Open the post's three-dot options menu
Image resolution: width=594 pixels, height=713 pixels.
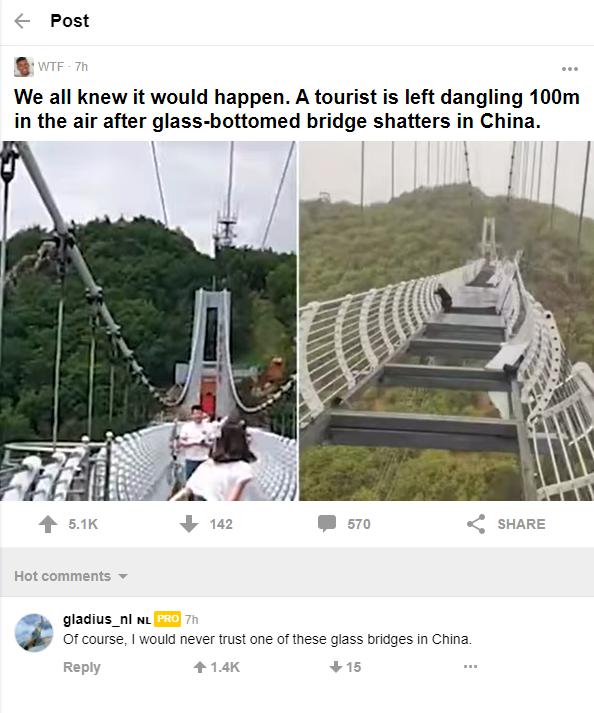[569, 69]
